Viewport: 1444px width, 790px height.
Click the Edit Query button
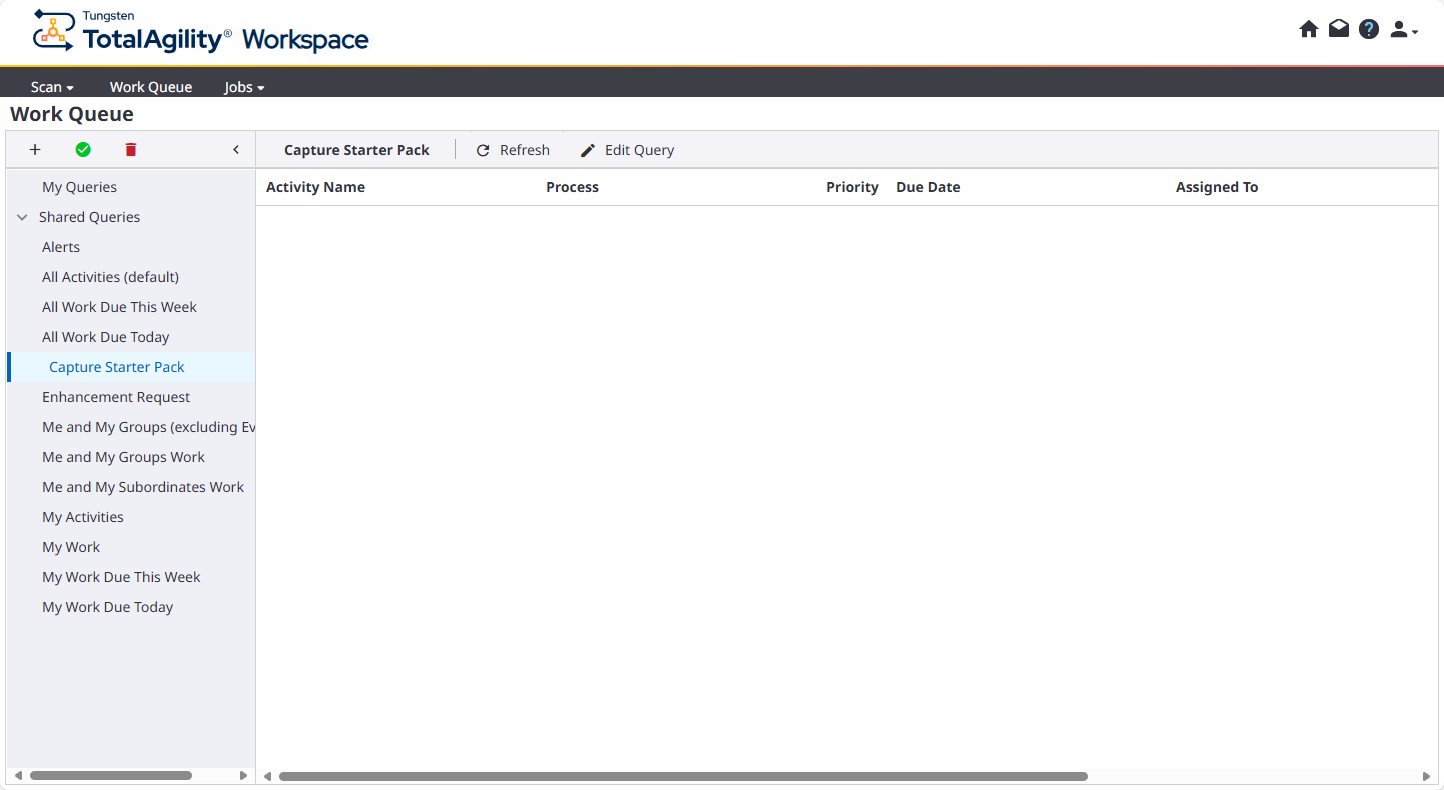pos(627,150)
